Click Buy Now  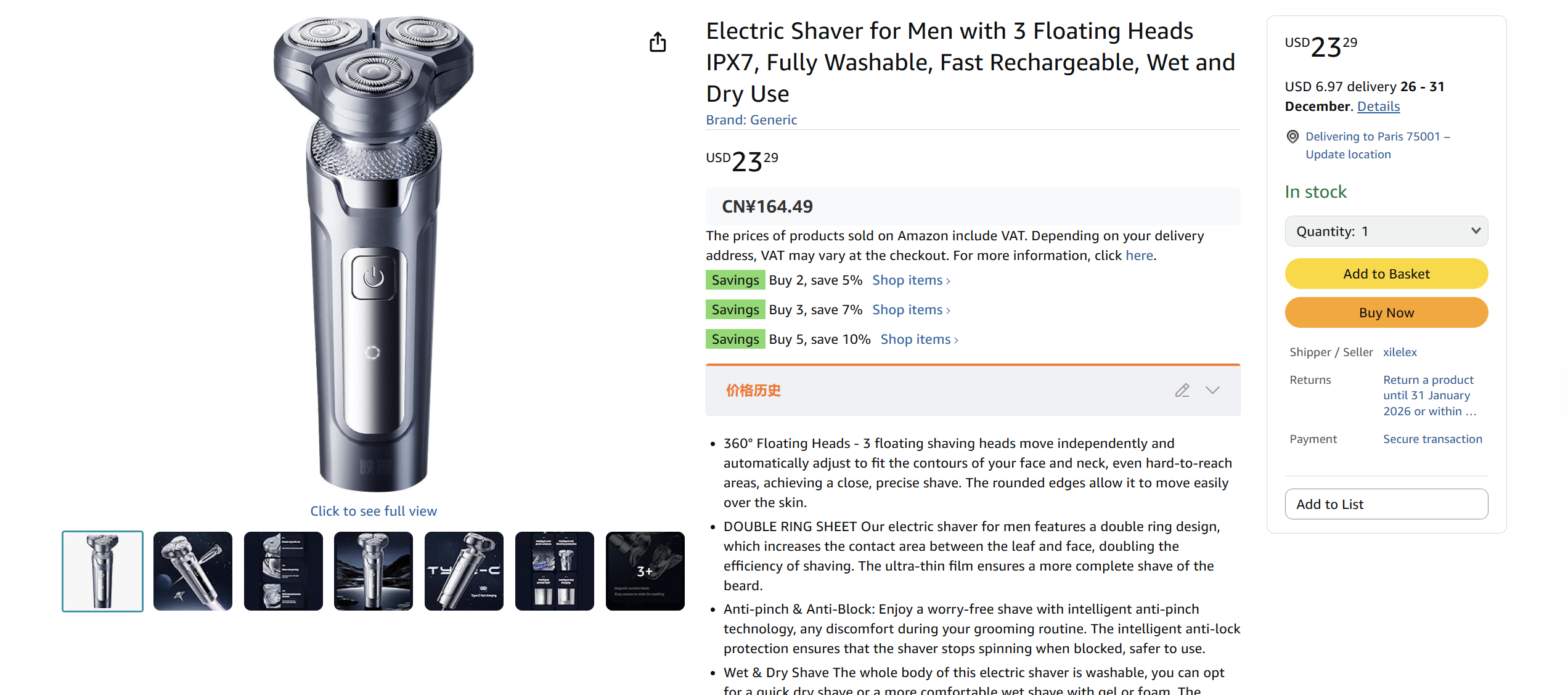click(x=1386, y=312)
